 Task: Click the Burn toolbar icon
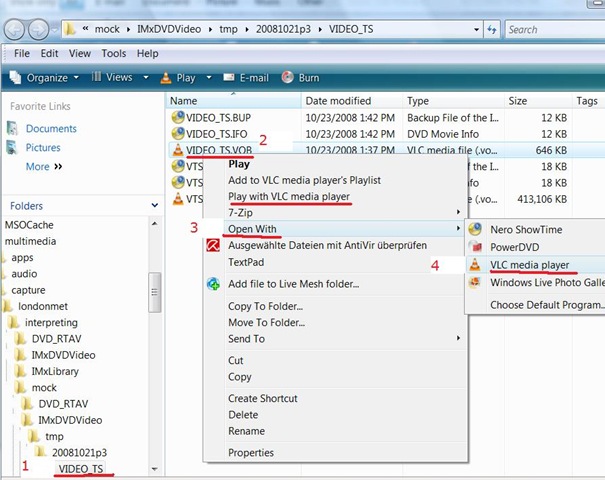click(x=288, y=77)
